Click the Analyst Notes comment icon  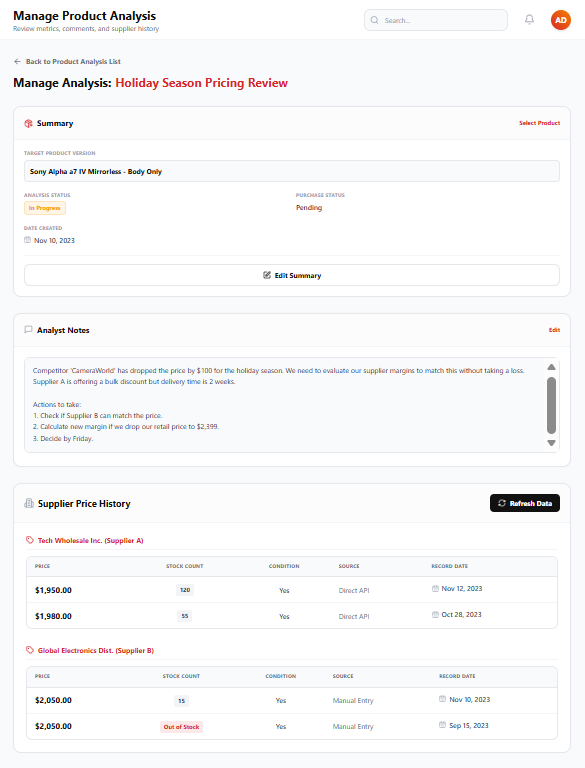pyautogui.click(x=28, y=330)
